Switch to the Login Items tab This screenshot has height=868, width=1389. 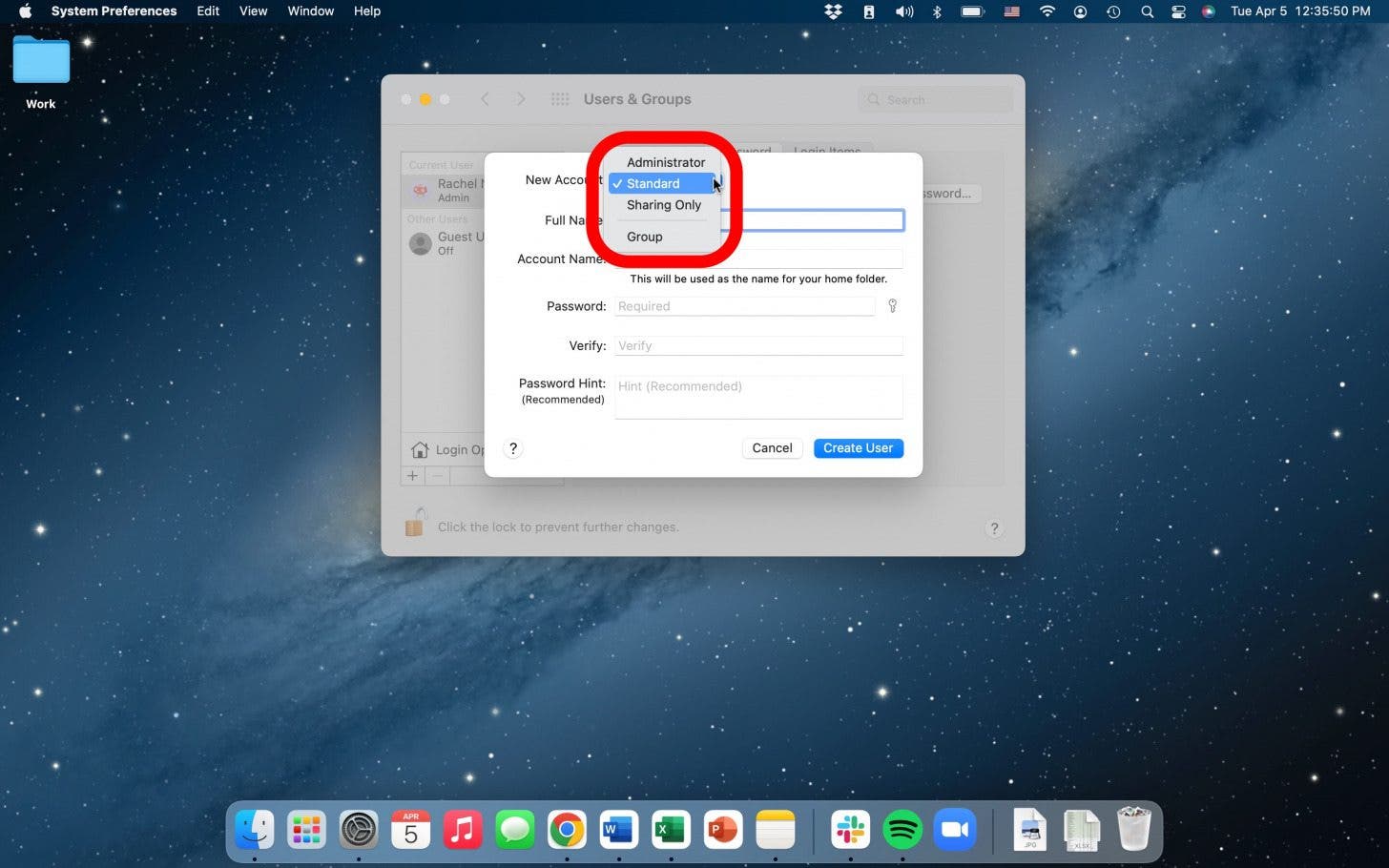coord(827,152)
